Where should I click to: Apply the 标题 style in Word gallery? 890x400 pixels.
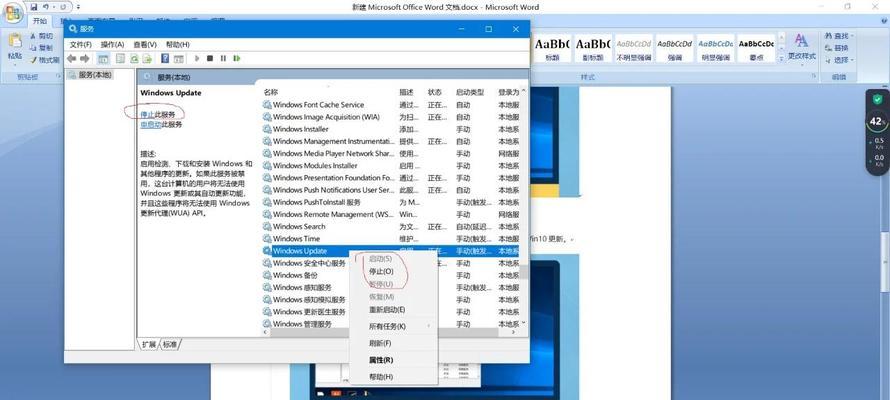(x=552, y=48)
